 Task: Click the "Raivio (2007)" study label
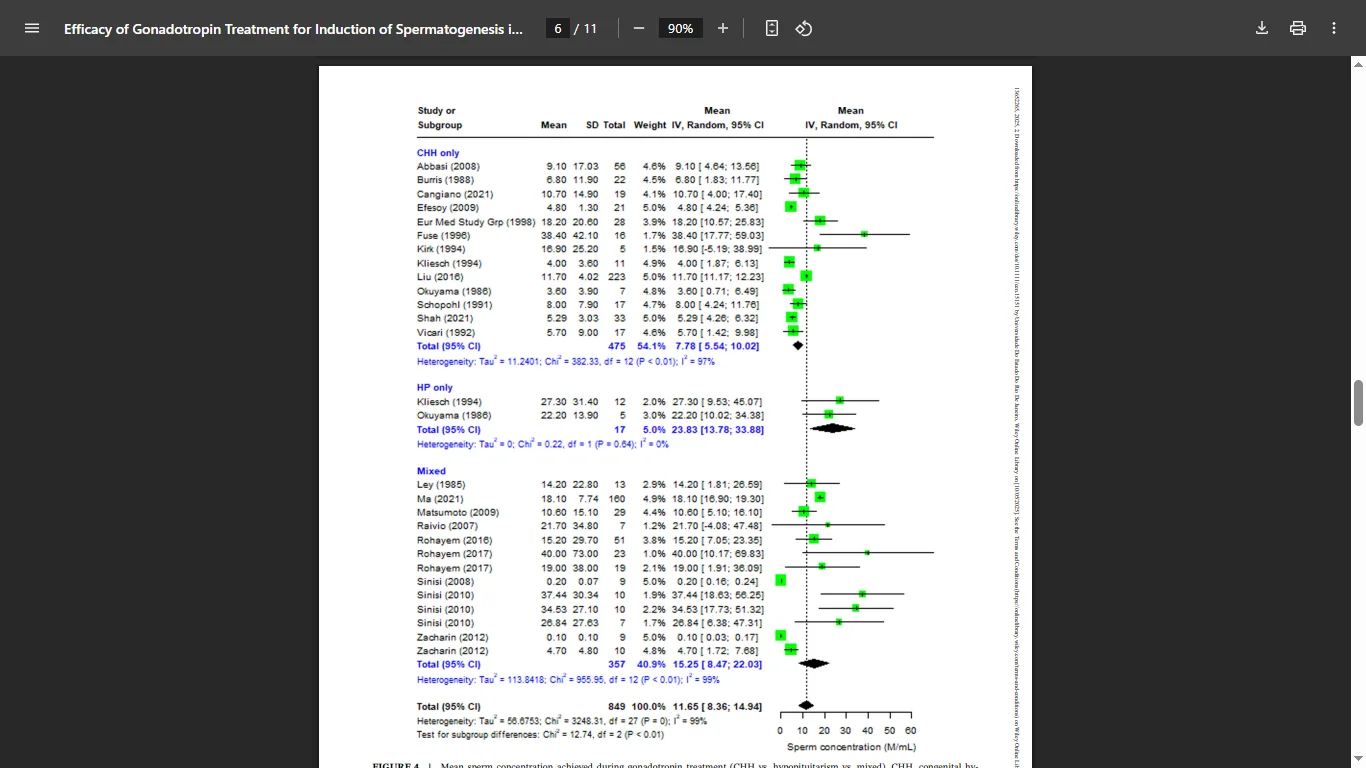tap(447, 526)
